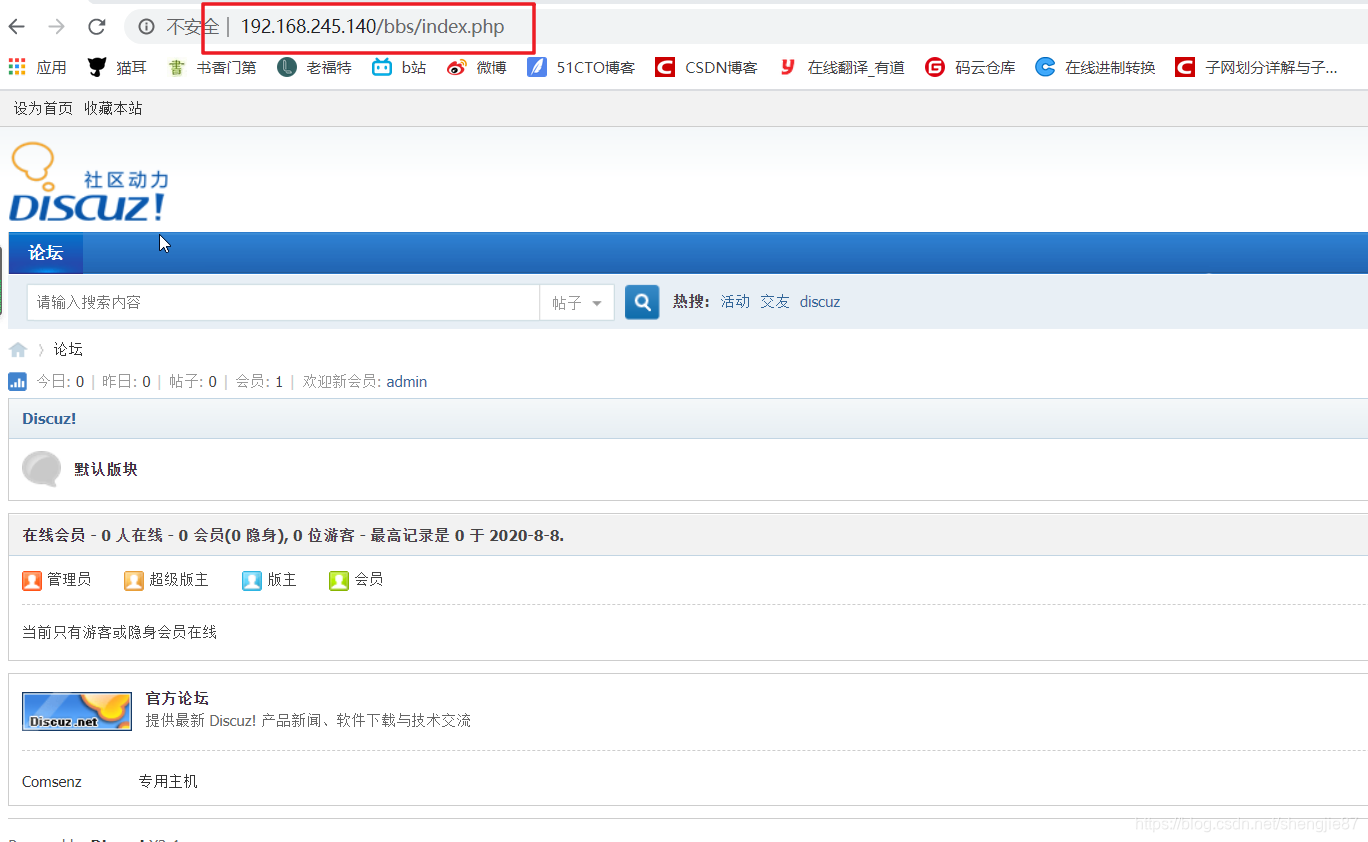1368x842 pixels.
Task: Click the 活动 hot search link
Action: coord(735,301)
